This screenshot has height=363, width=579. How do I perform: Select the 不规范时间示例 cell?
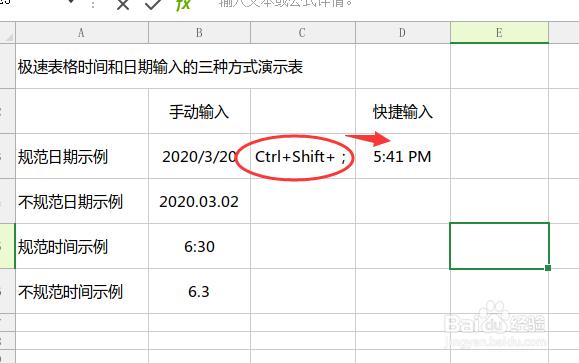point(82,291)
